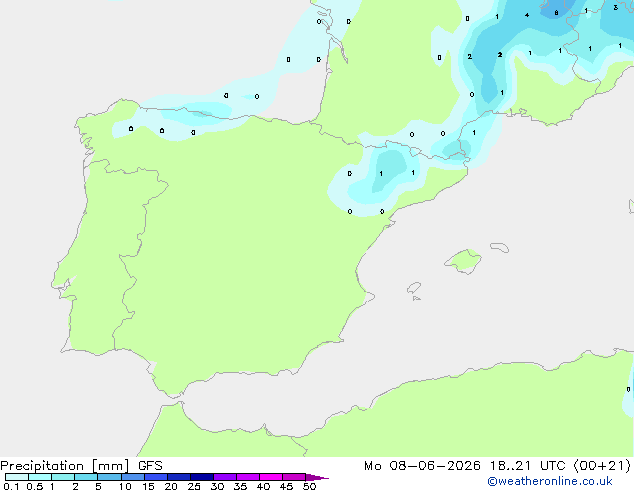634x490 pixels.
Task: Click the legend label '50'
Action: coord(310,486)
